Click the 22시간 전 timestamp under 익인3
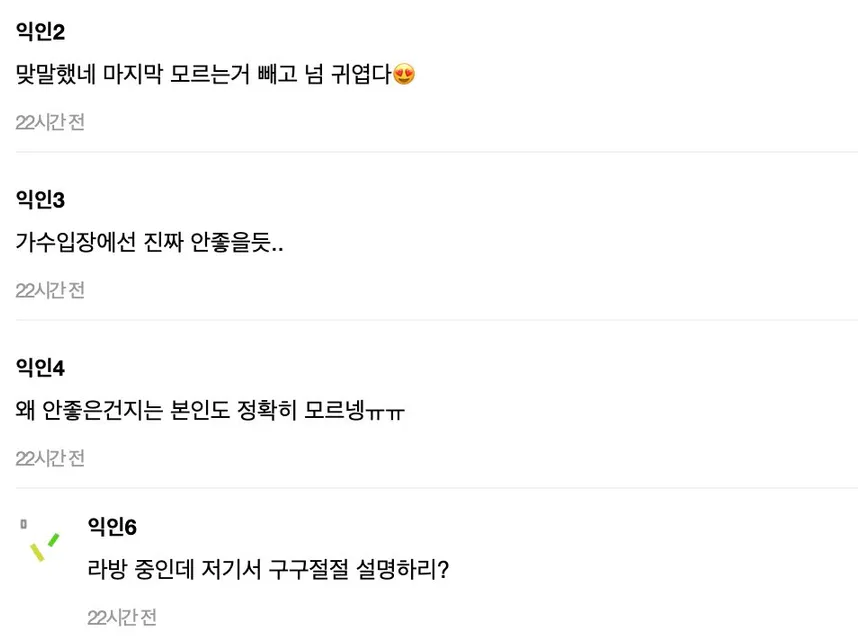 (50, 290)
